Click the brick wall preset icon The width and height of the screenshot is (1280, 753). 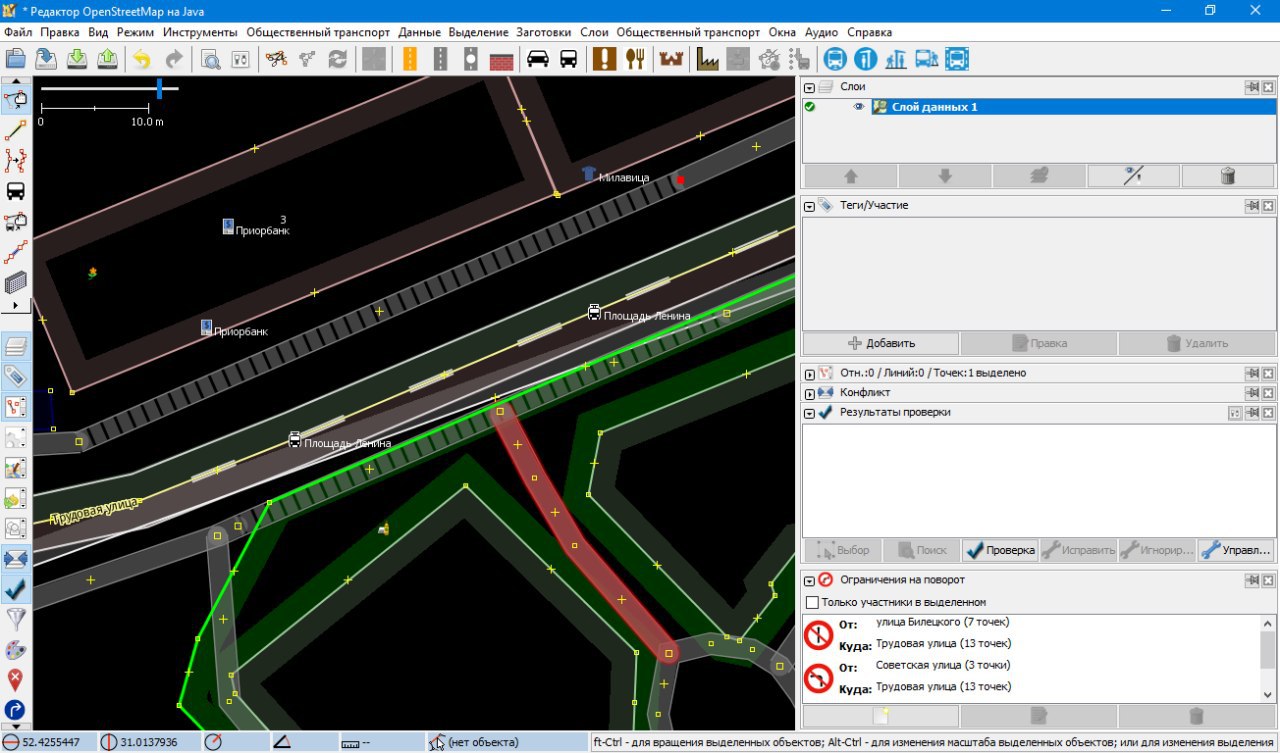tap(501, 59)
